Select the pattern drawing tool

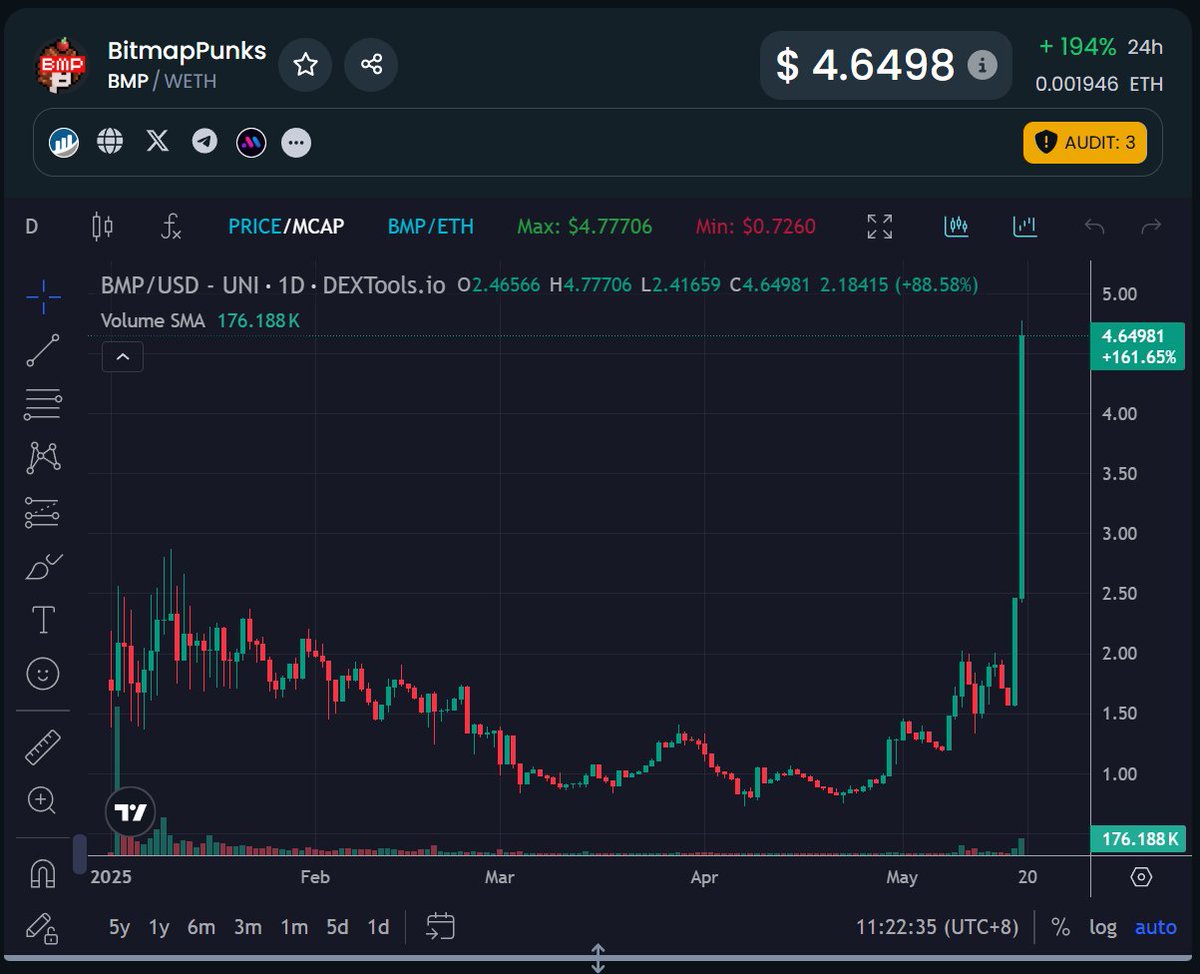43,458
